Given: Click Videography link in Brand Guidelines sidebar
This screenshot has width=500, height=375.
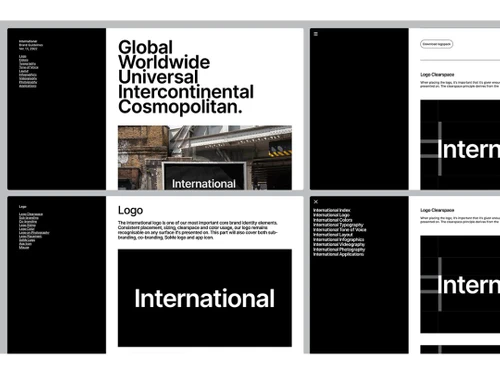Looking at the screenshot, I should coord(28,78).
